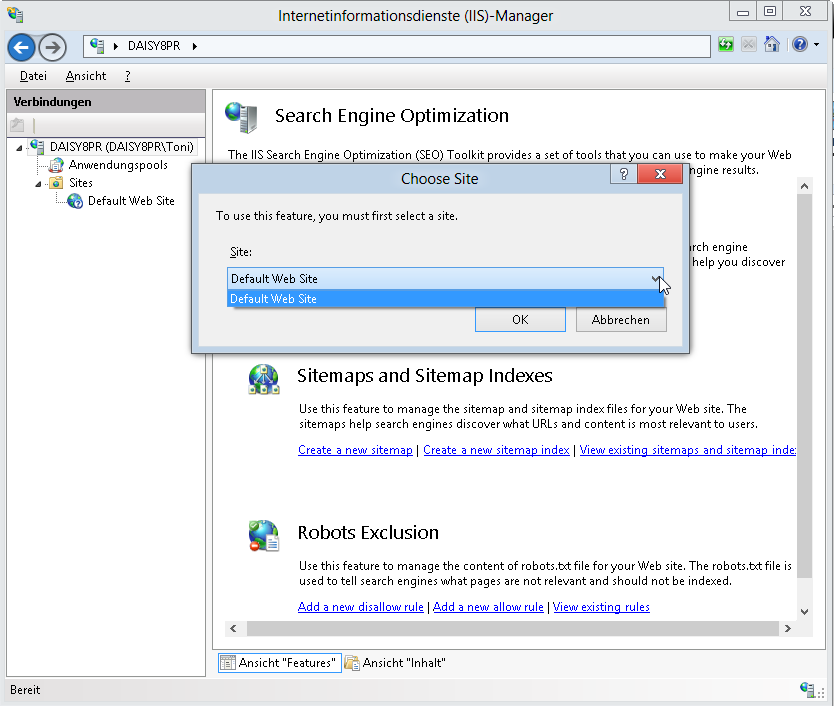Click the forward navigation arrow button
This screenshot has height=706, width=834.
click(x=52, y=47)
